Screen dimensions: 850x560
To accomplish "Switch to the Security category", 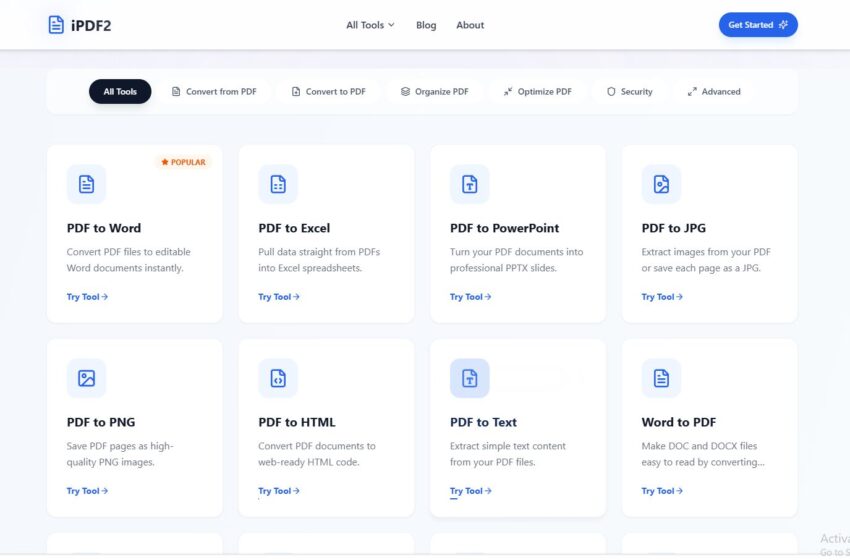I will pyautogui.click(x=629, y=92).
